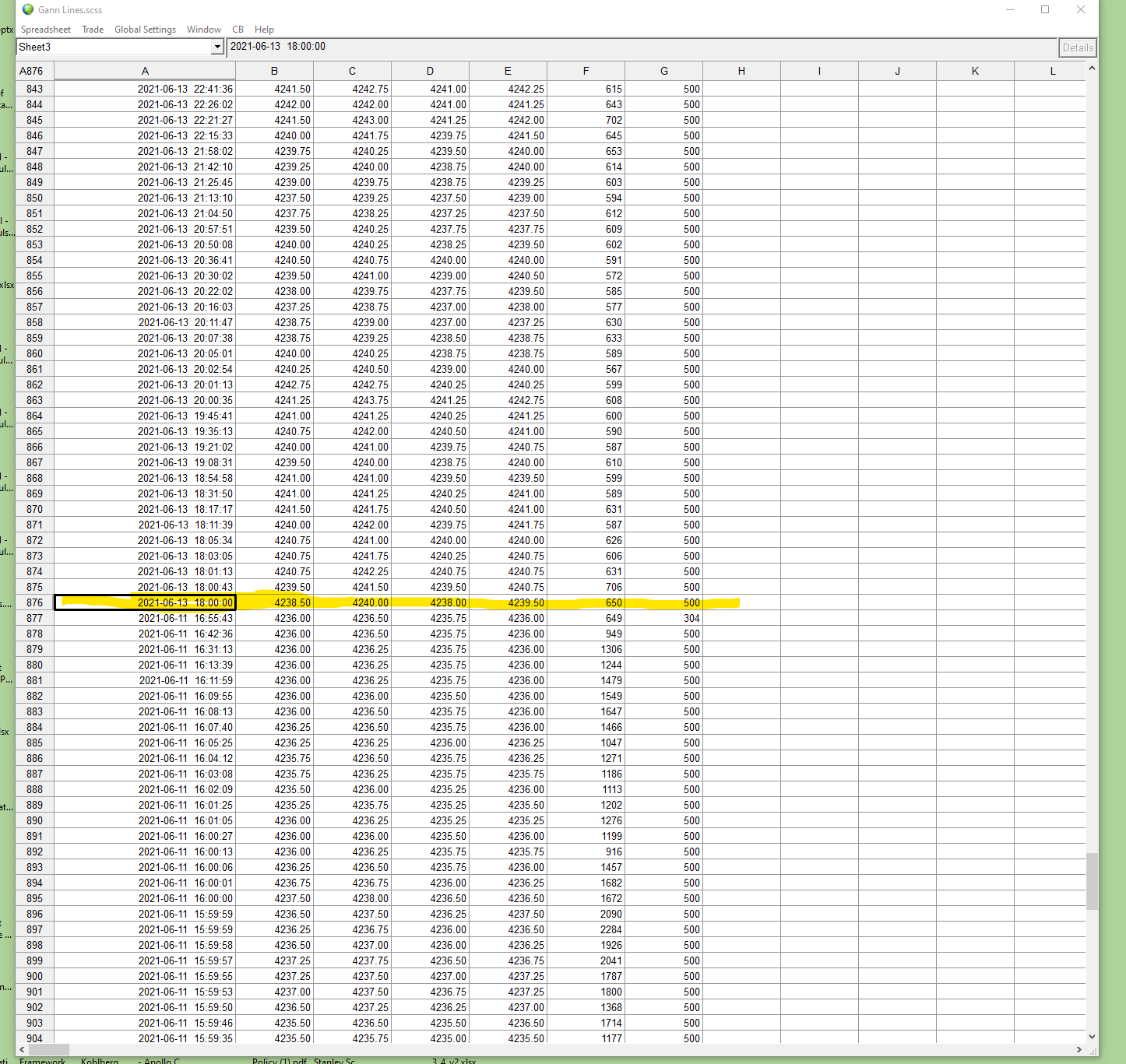Select column A header
This screenshot has width=1126, height=1064.
[x=145, y=71]
